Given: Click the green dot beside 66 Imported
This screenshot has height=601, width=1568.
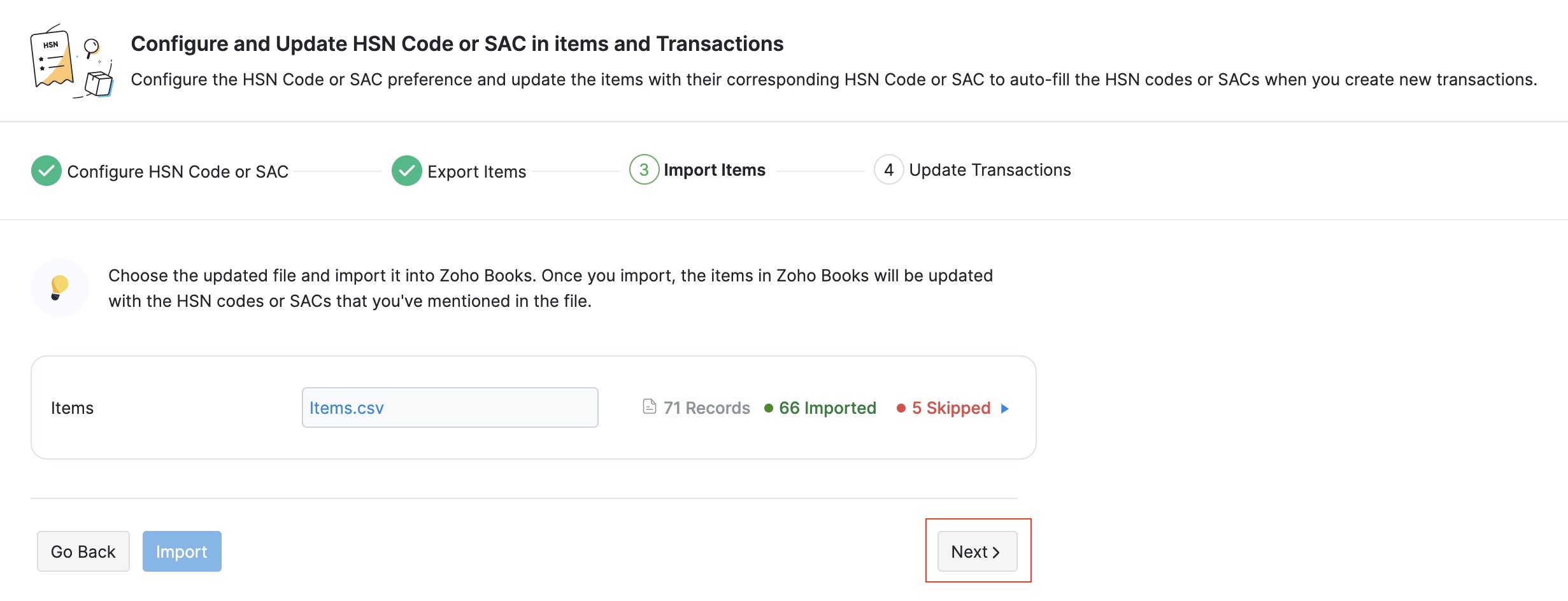Looking at the screenshot, I should point(768,408).
